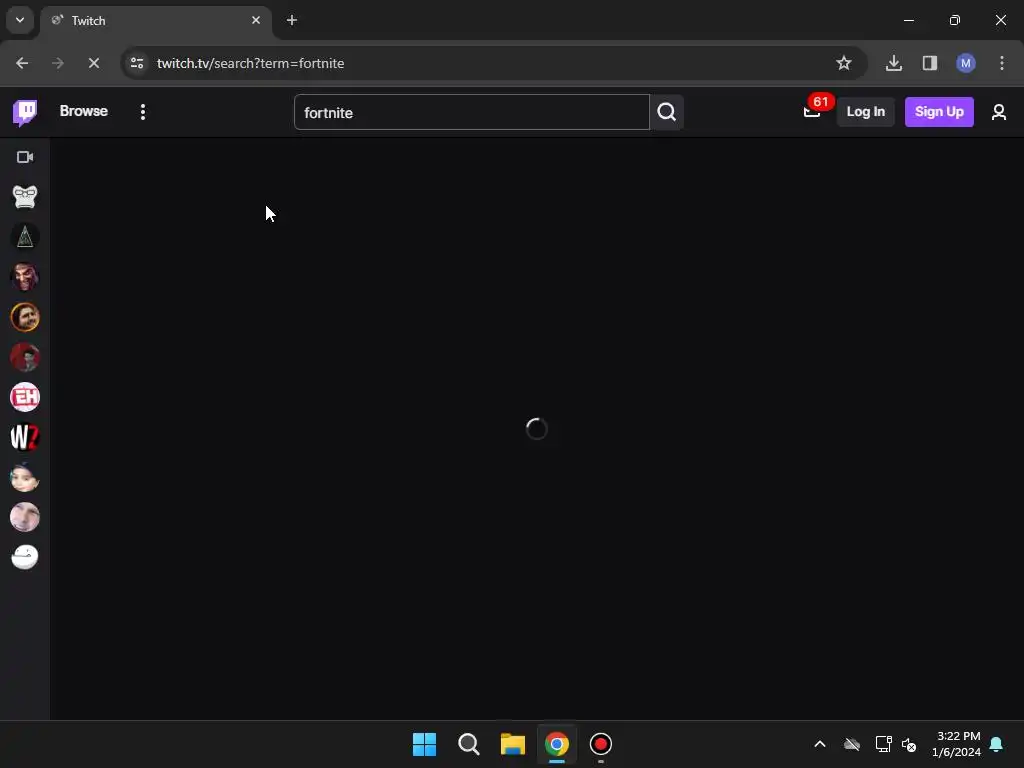Open a new browser tab
Viewport: 1024px width, 768px height.
292,20
